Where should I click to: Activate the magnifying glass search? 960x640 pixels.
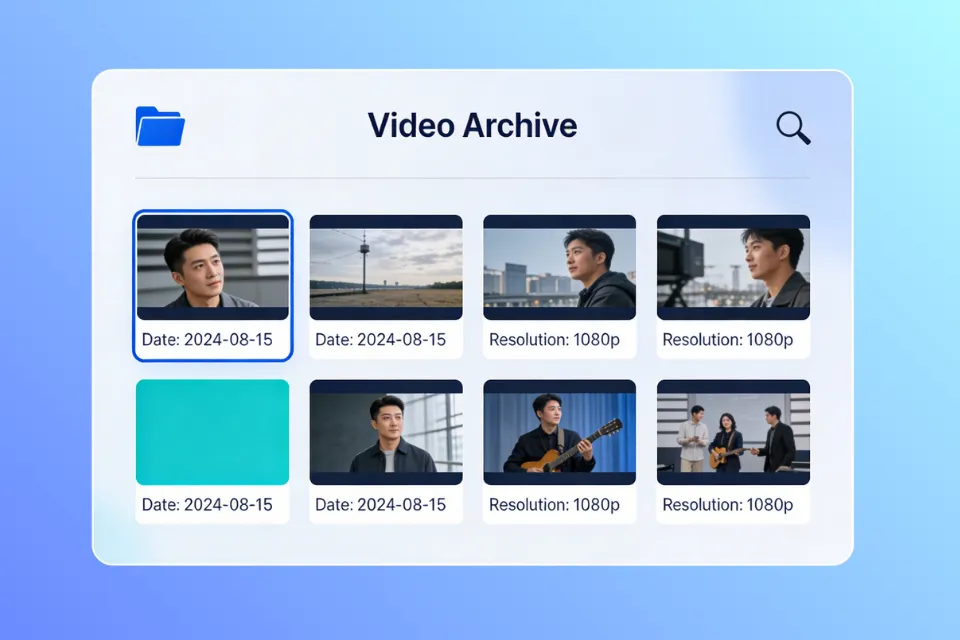click(x=792, y=128)
